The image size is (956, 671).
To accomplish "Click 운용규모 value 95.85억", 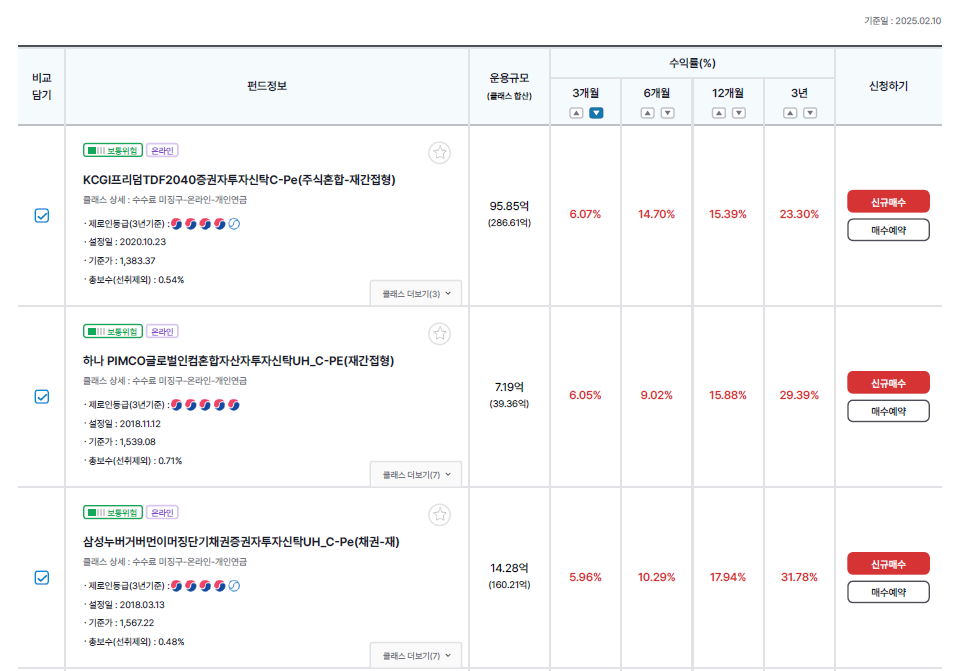I will pos(509,206).
